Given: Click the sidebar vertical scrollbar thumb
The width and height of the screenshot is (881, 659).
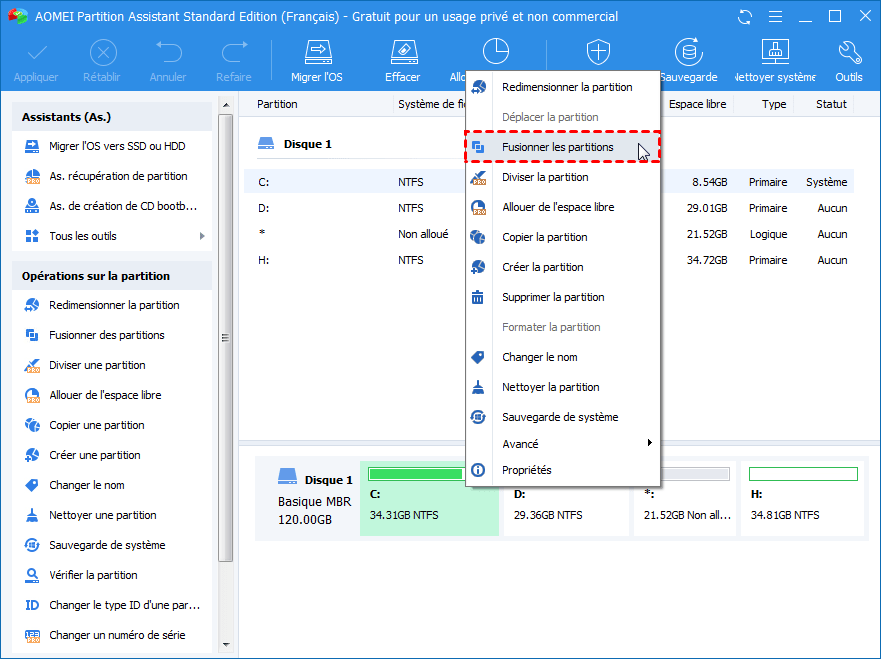Looking at the screenshot, I should 226,338.
